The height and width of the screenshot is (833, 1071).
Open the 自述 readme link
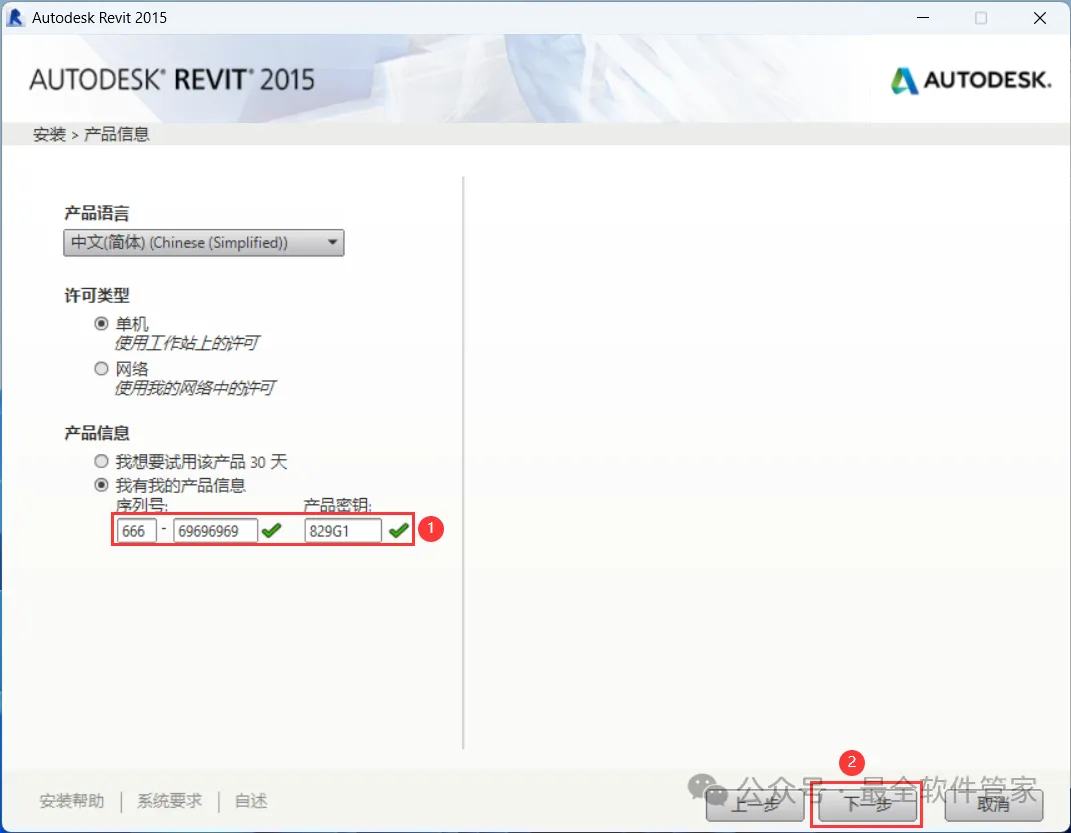click(251, 801)
